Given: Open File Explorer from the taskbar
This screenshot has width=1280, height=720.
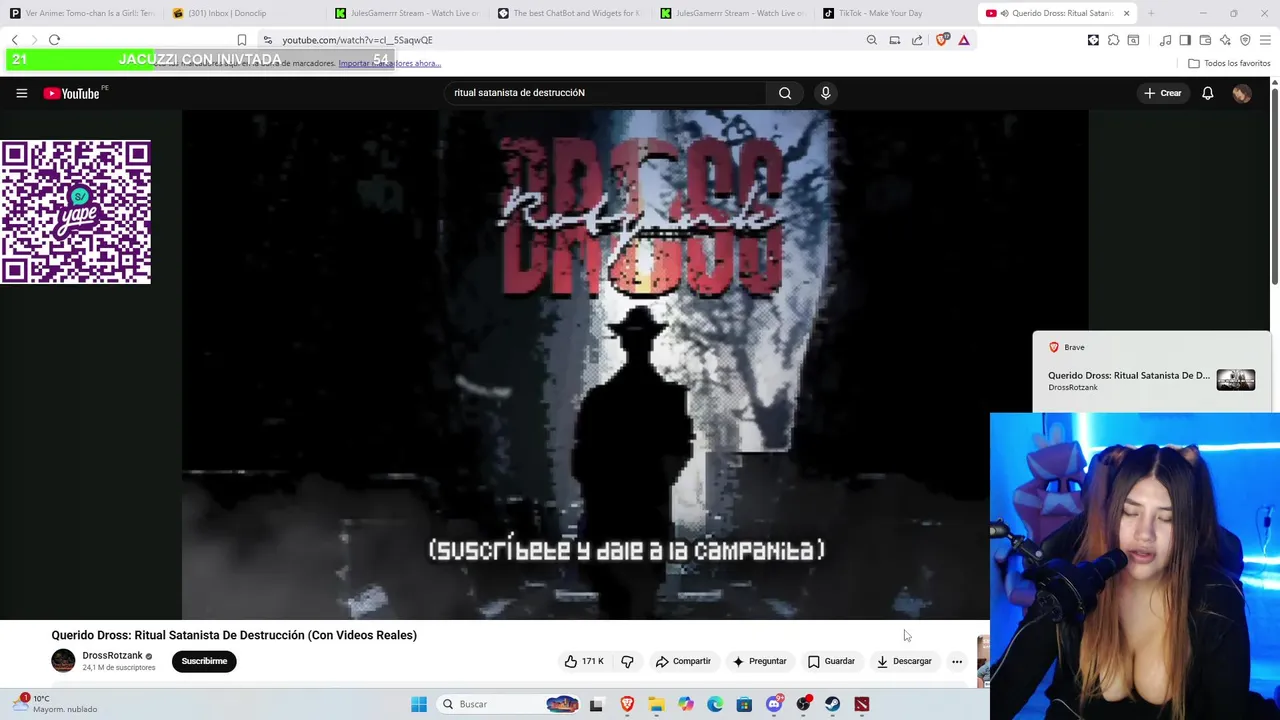Looking at the screenshot, I should (x=656, y=704).
